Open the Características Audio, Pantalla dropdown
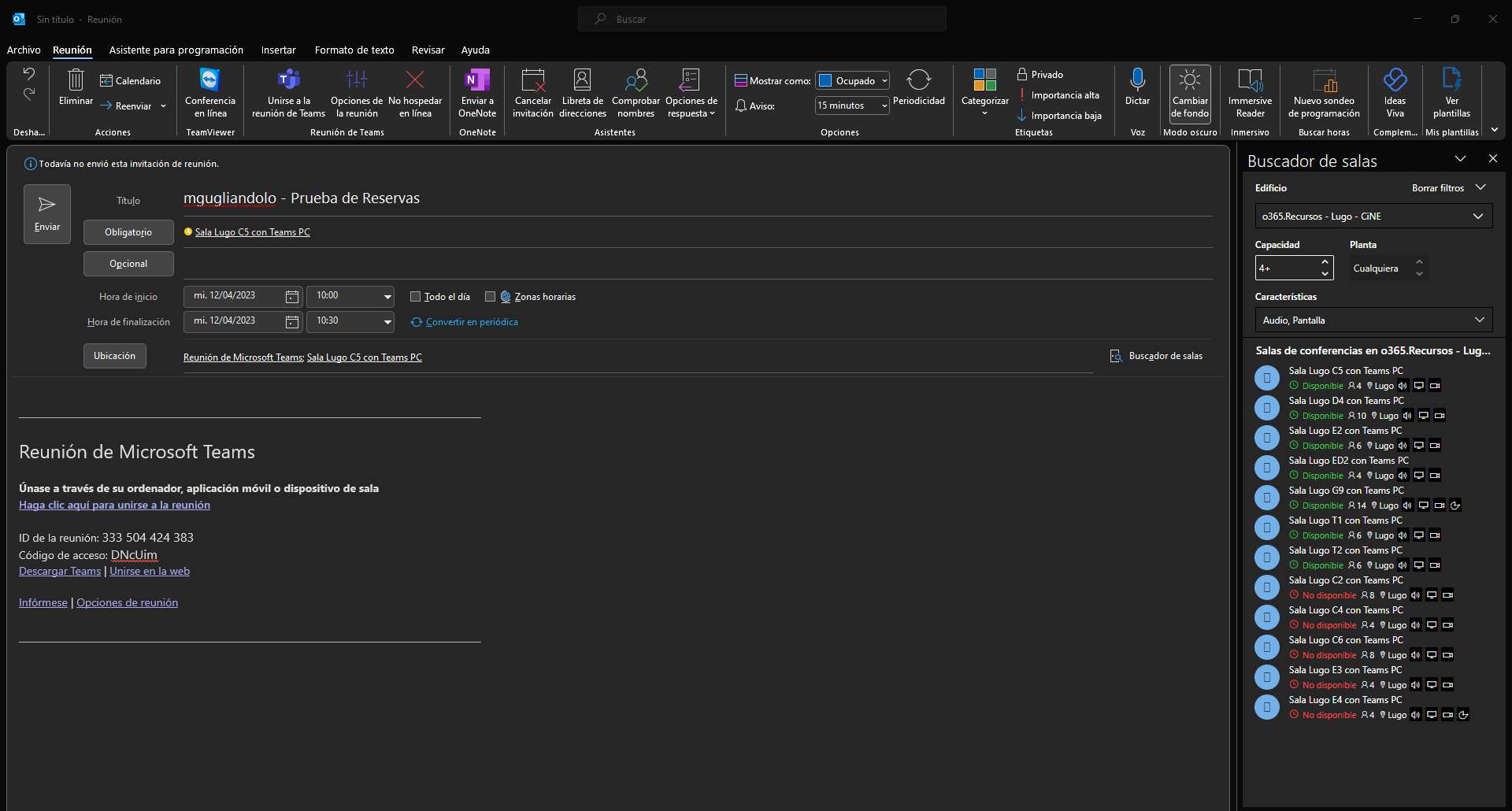This screenshot has width=1512, height=811. coord(1373,320)
